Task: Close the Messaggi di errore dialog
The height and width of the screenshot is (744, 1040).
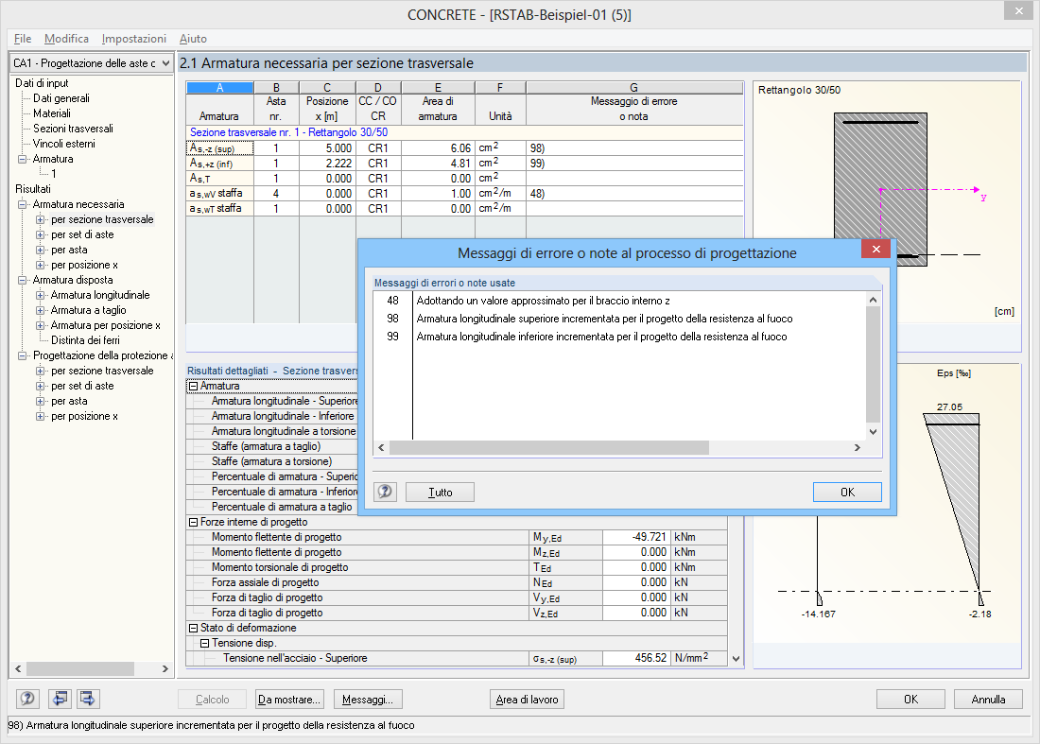Action: pyautogui.click(x=876, y=249)
